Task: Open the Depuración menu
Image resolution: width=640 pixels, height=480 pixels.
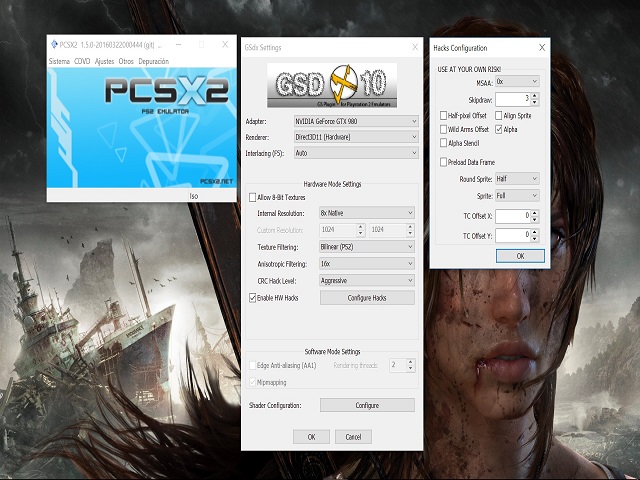Action: [153, 61]
